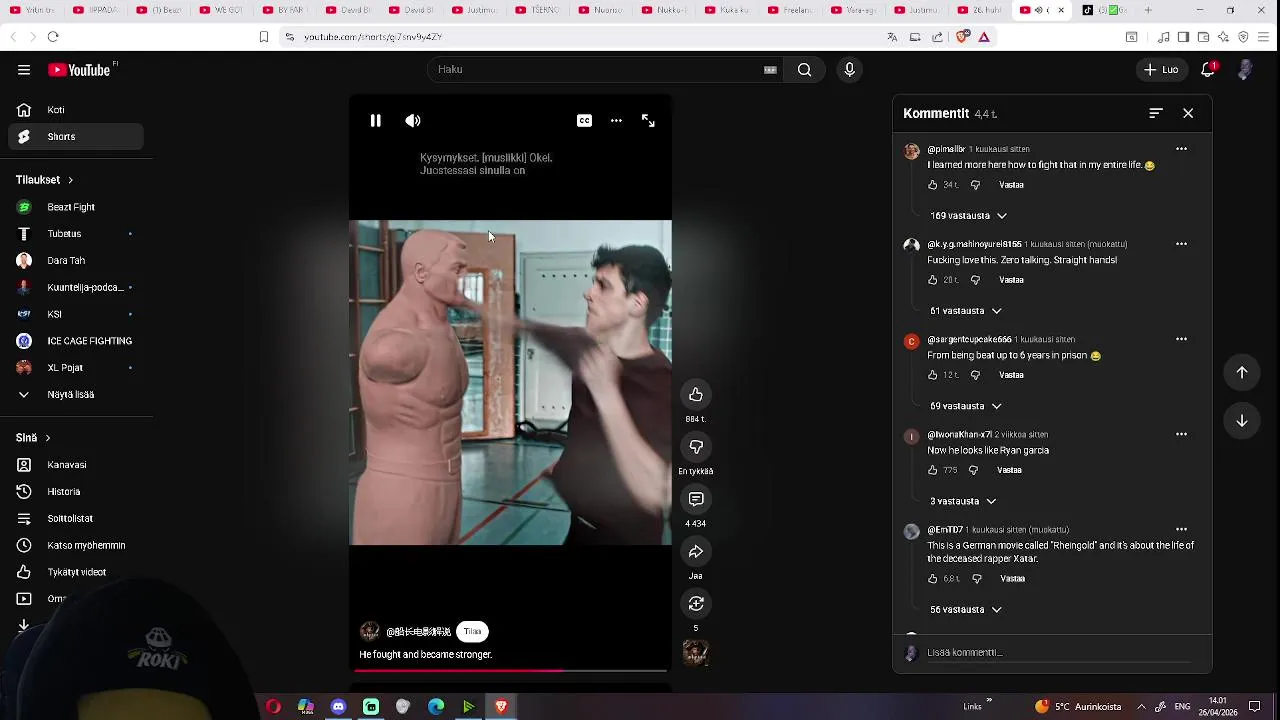The image size is (1280, 720).
Task: Like the @k.y.g.mahinoyurei8155 comment
Action: [933, 280]
